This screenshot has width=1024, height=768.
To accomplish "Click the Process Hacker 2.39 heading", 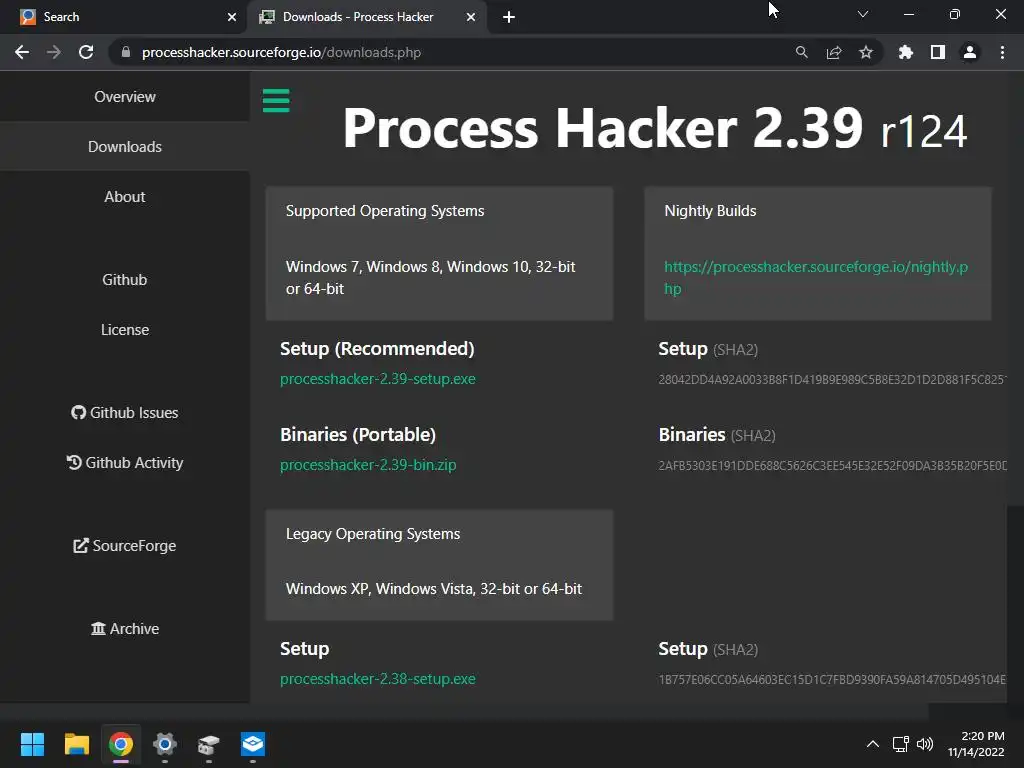I will point(654,128).
